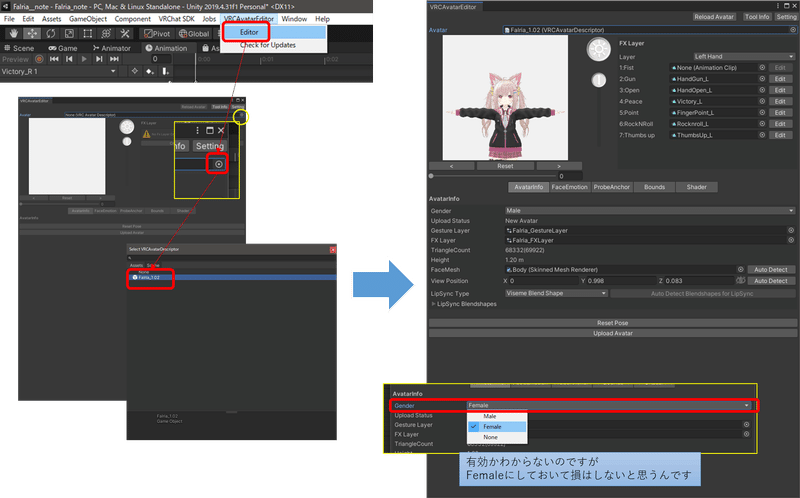Click the filter by selection diamond icon
Screen dimensions: 800x498
click(x=135, y=71)
